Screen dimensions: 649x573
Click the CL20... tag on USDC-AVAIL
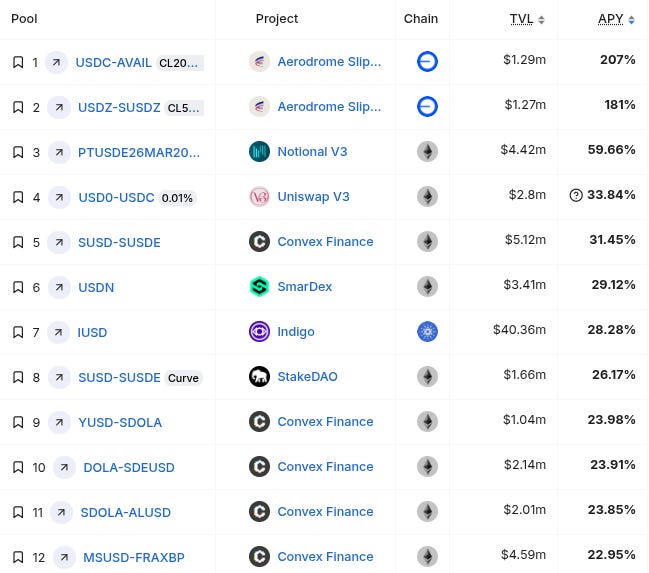[180, 63]
